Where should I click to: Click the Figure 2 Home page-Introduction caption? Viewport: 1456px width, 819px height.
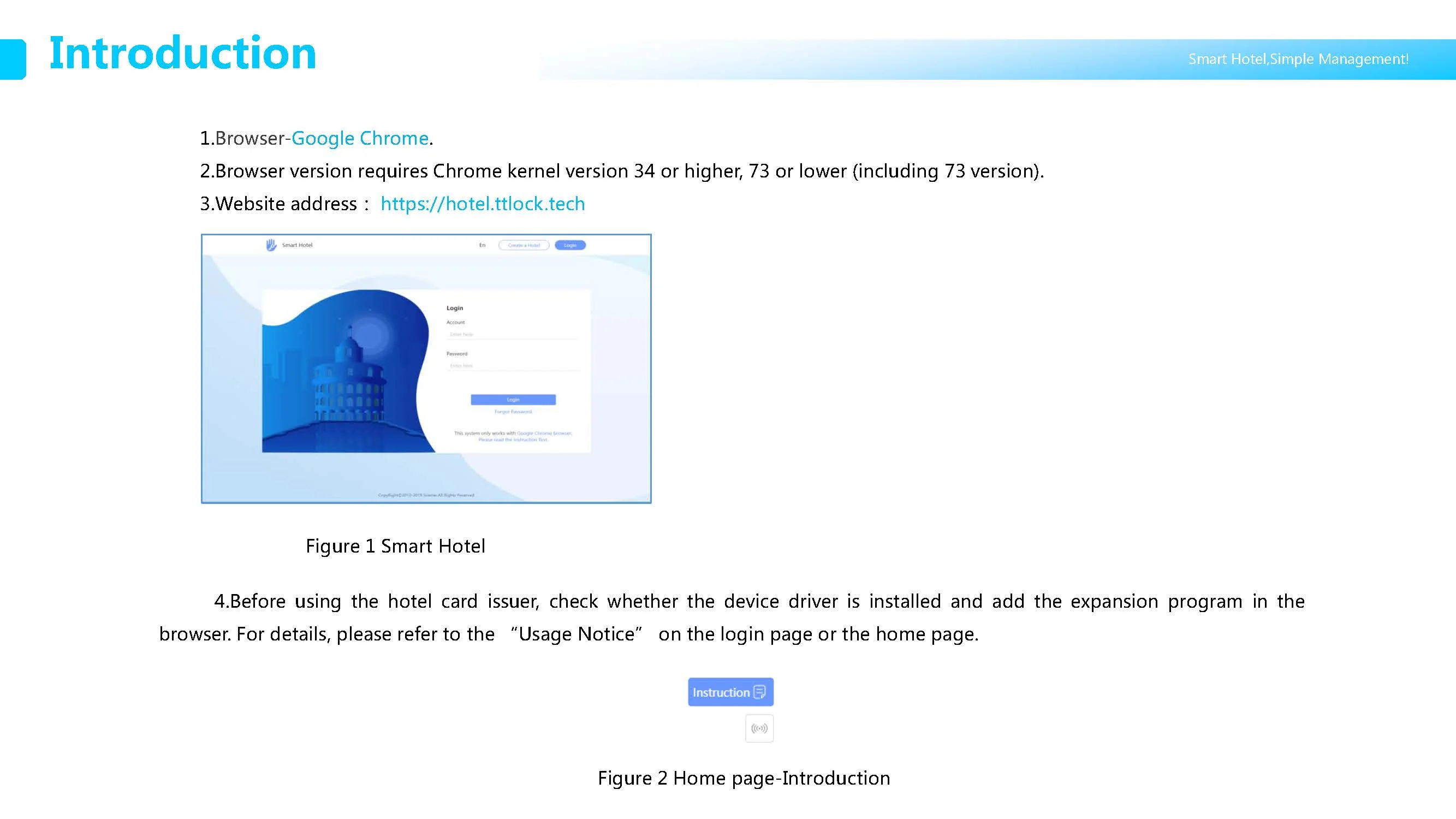(x=743, y=778)
